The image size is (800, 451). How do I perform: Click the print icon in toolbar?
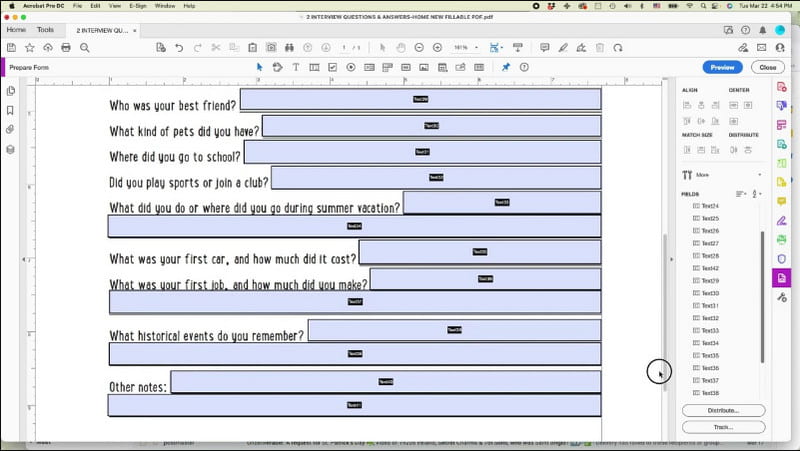[66, 47]
